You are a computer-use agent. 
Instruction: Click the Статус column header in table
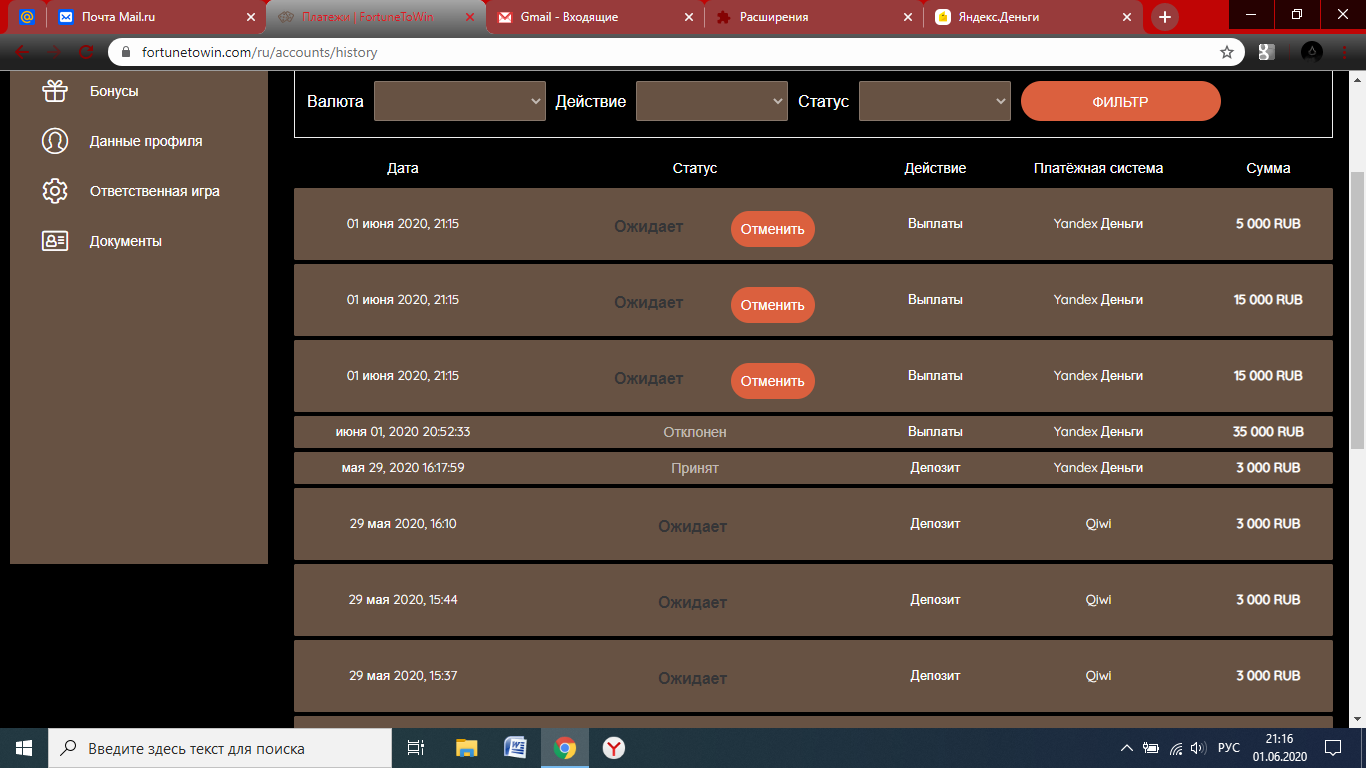tap(695, 168)
